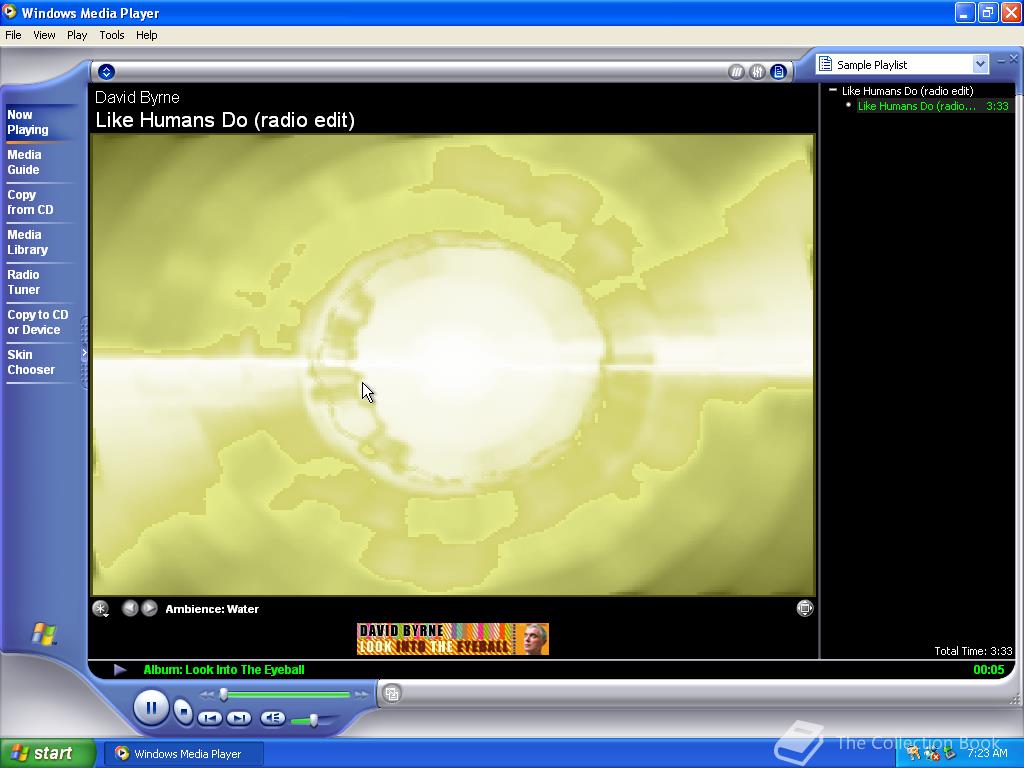This screenshot has width=1024, height=768.
Task: Show equalizer and settings in Now Playing
Action: (x=758, y=72)
